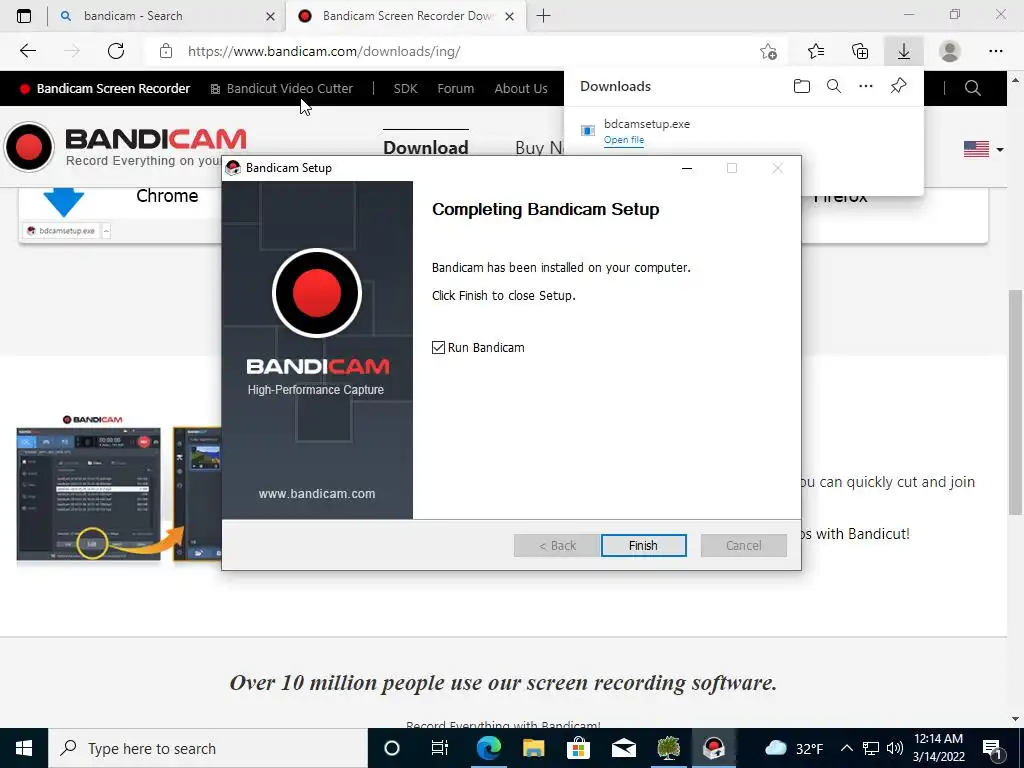Open Bandicam Screen Recorder nav link
The height and width of the screenshot is (768, 1024).
[x=105, y=88]
